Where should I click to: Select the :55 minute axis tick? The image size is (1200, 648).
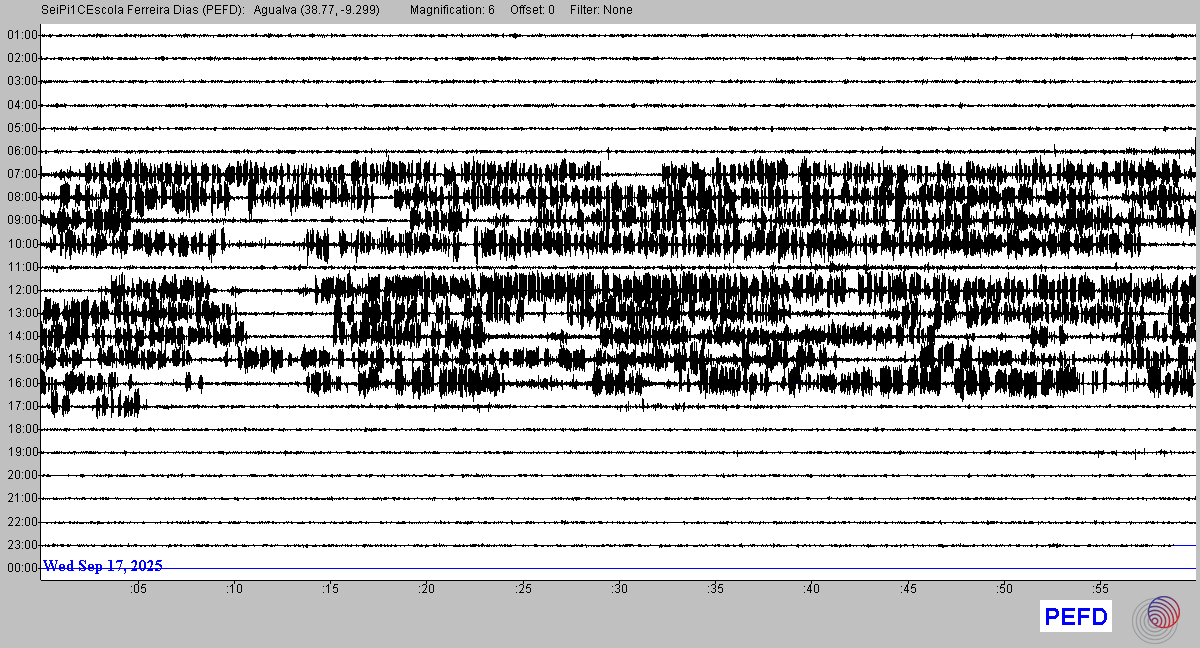coord(1100,588)
